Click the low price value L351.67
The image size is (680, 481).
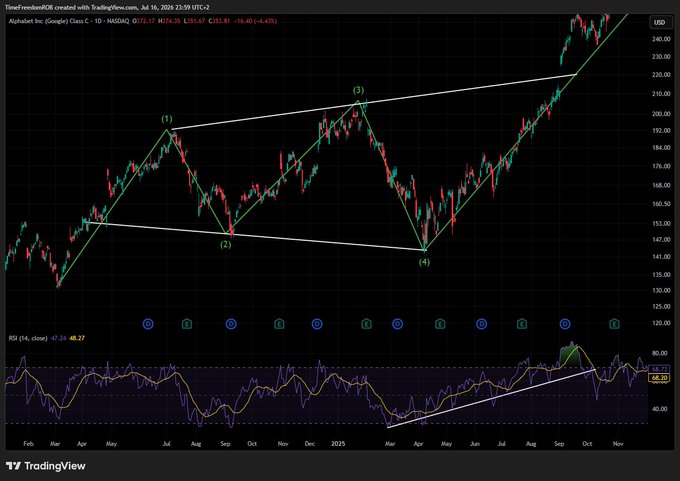click(x=194, y=21)
